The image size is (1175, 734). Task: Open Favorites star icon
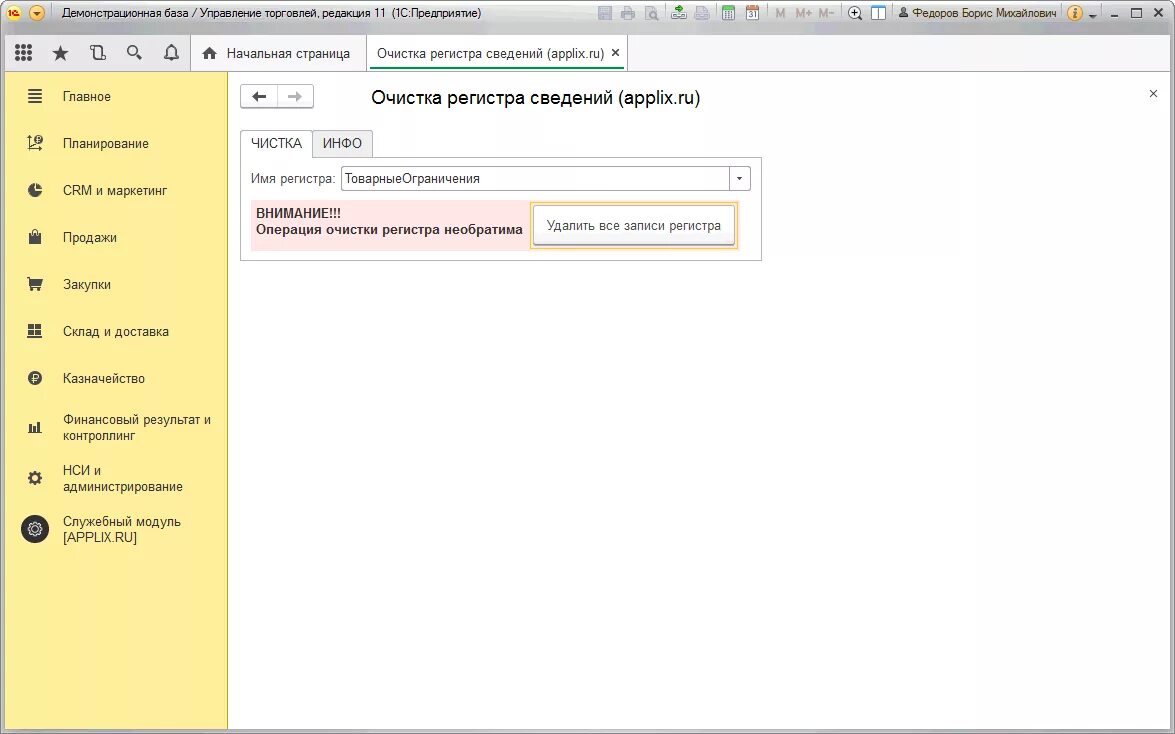point(61,52)
